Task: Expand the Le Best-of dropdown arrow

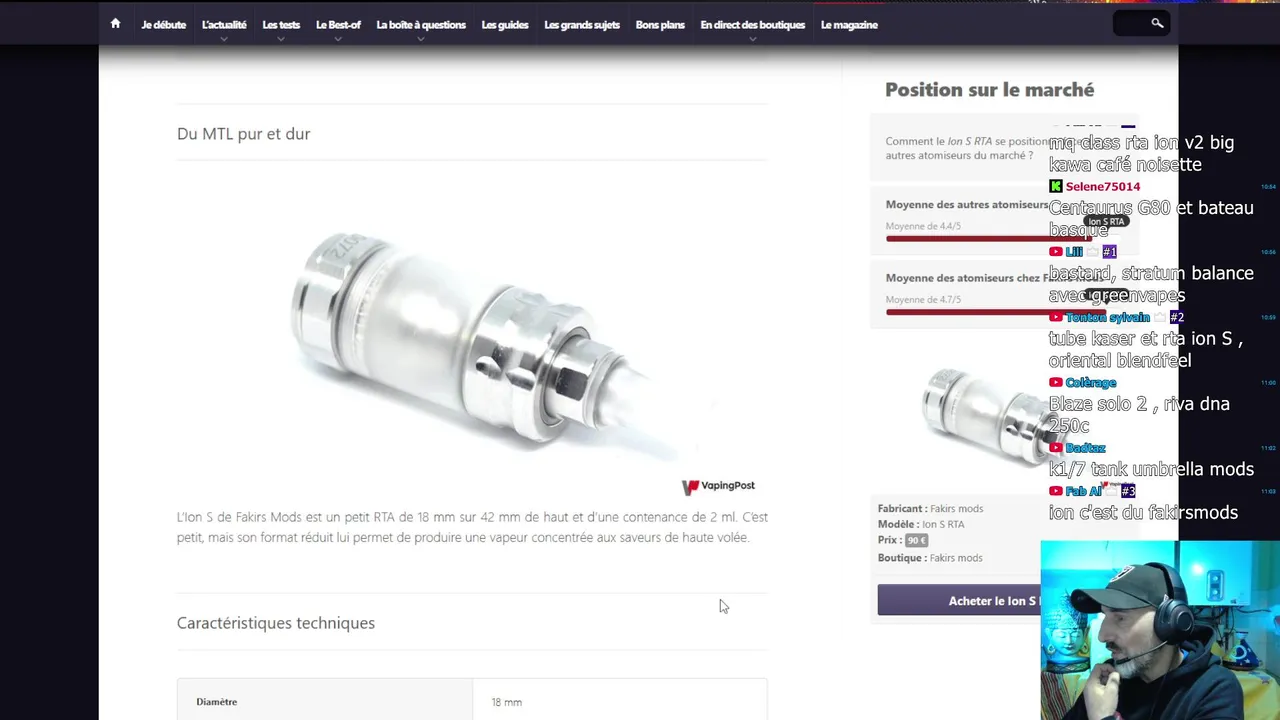Action: pos(338,39)
